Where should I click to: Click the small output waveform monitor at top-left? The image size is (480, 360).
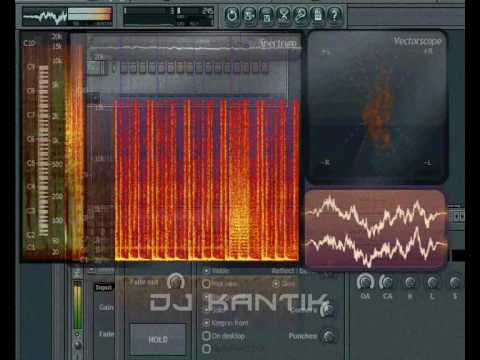[45, 16]
